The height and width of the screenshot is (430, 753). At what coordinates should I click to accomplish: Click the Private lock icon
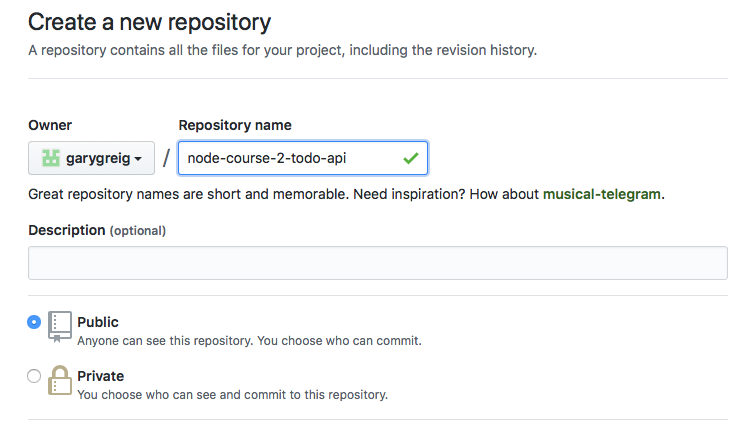[x=60, y=382]
